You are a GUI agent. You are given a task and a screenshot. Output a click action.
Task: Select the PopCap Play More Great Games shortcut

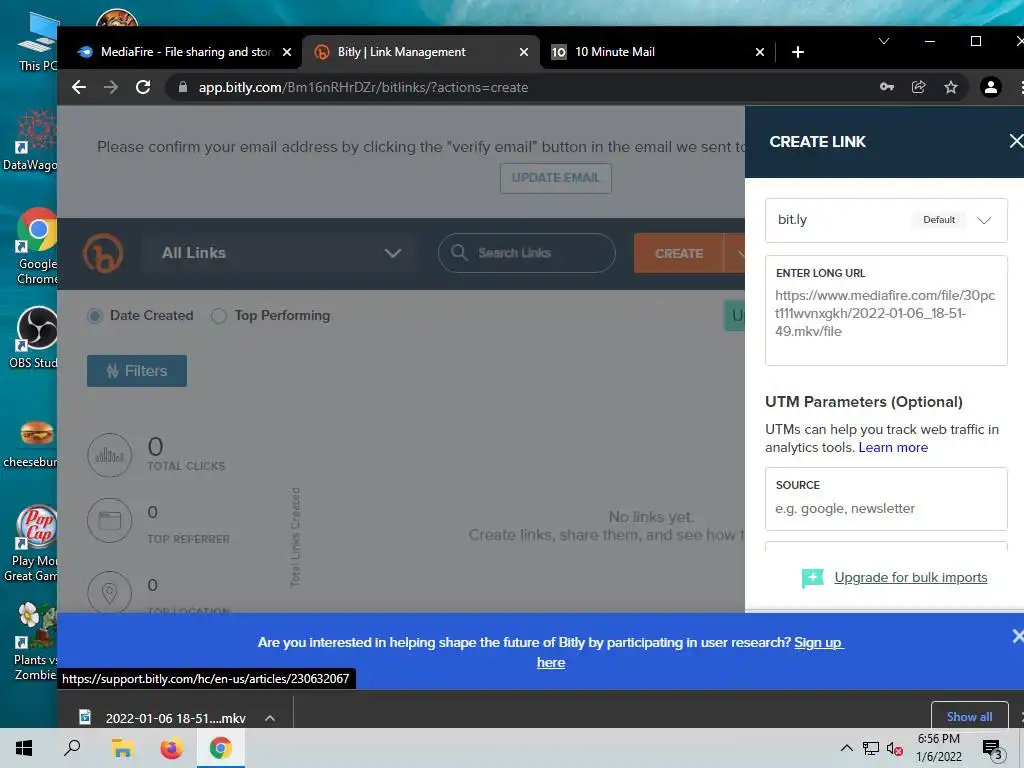pyautogui.click(x=31, y=543)
